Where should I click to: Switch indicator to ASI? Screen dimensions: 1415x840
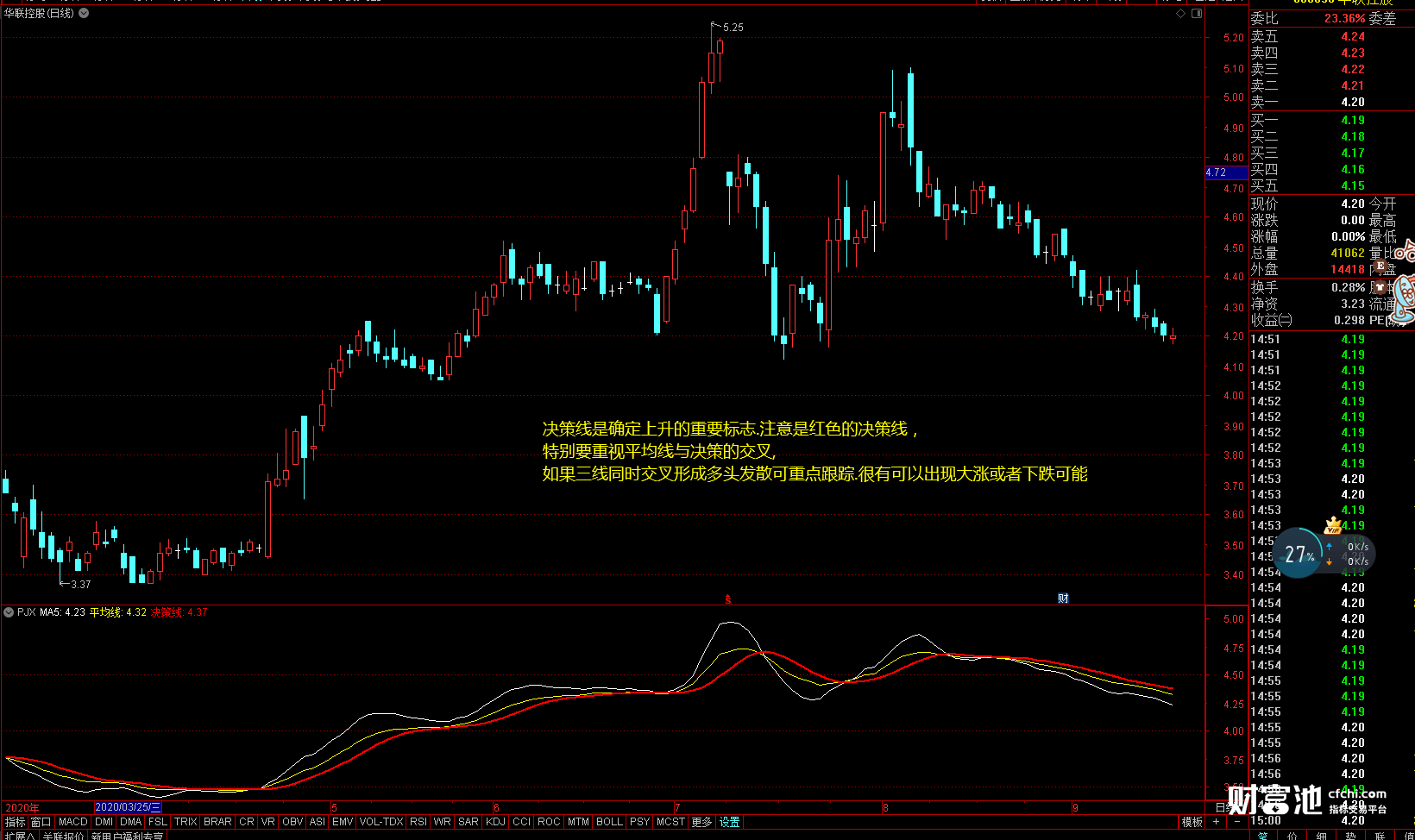click(x=318, y=822)
